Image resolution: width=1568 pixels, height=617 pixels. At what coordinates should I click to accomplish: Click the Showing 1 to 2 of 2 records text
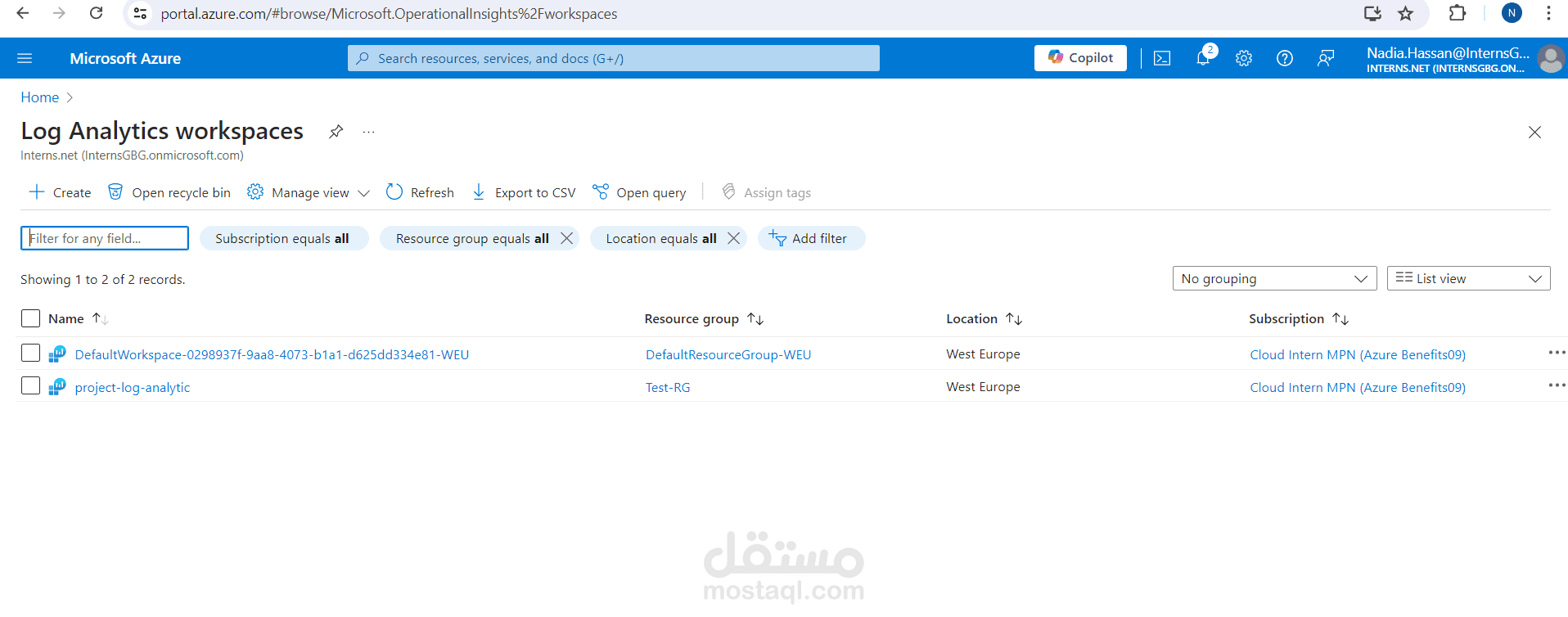(103, 279)
